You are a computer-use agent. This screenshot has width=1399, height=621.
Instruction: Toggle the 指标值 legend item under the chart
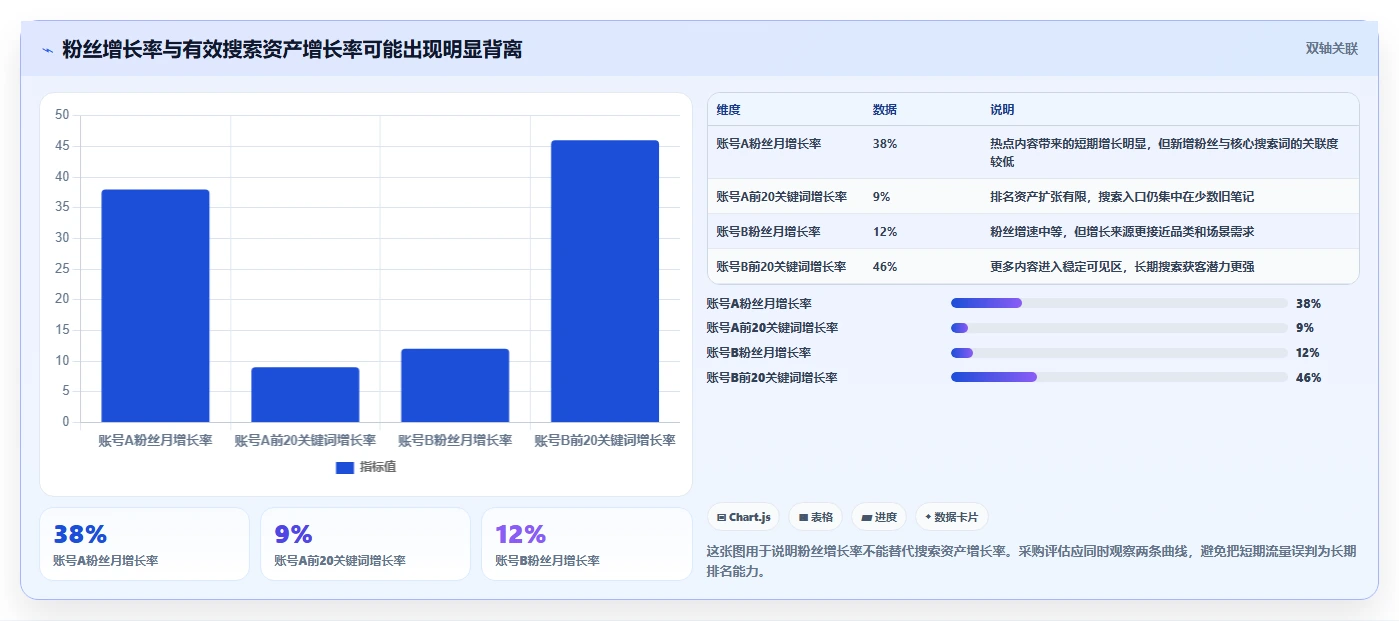pyautogui.click(x=366, y=467)
